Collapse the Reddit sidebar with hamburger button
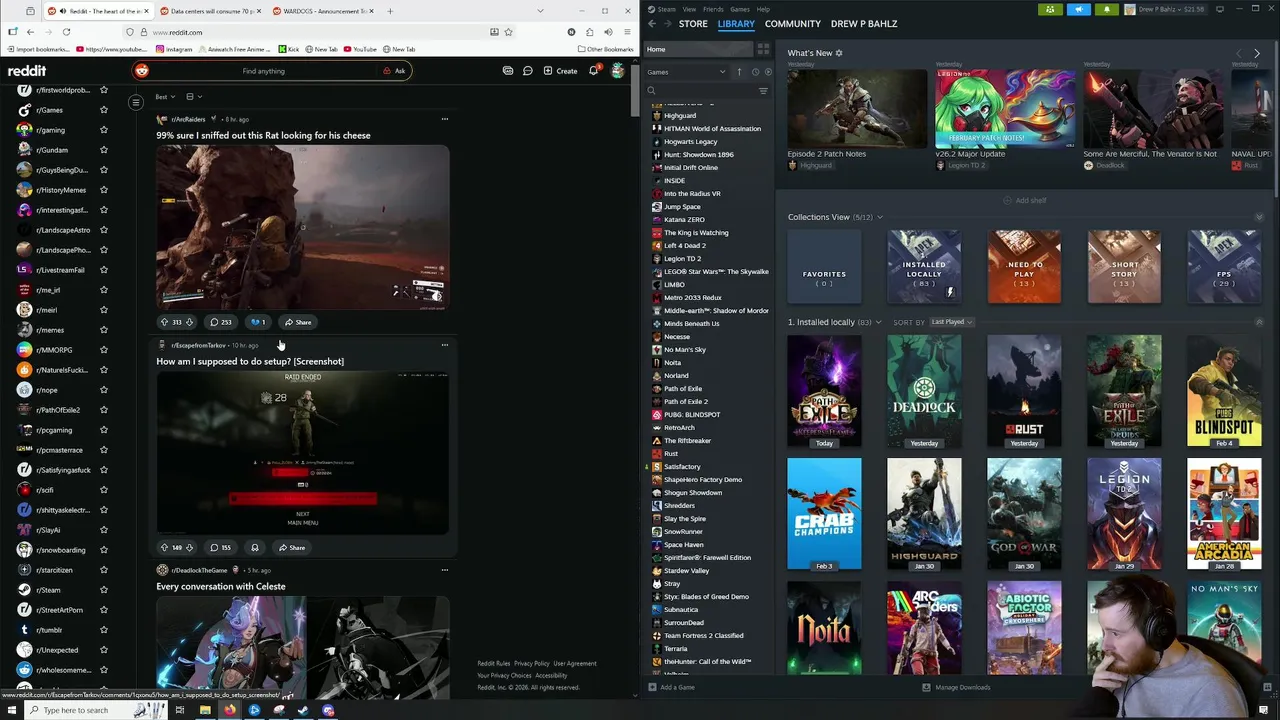Image resolution: width=1280 pixels, height=720 pixels. click(136, 102)
